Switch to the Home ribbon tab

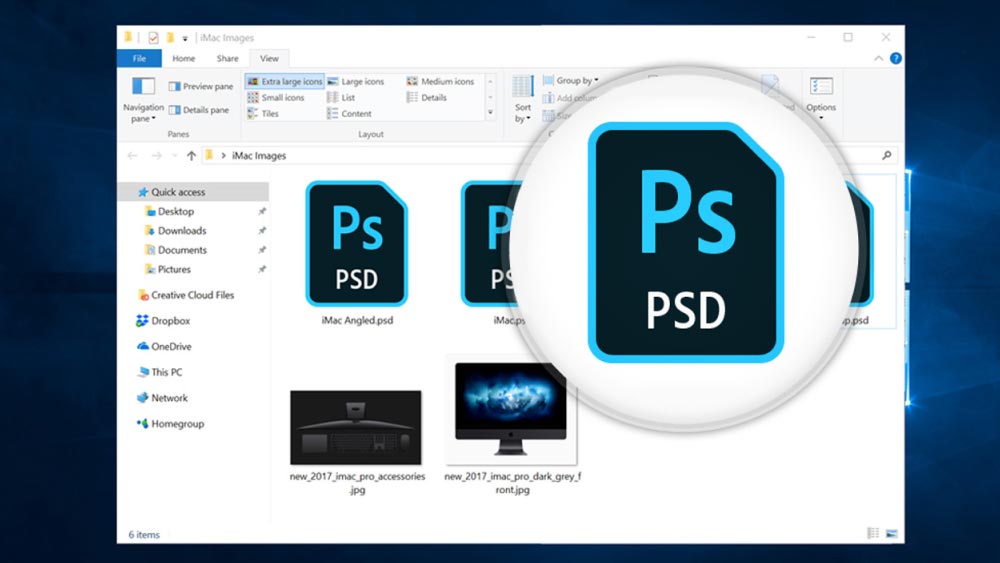pos(184,58)
